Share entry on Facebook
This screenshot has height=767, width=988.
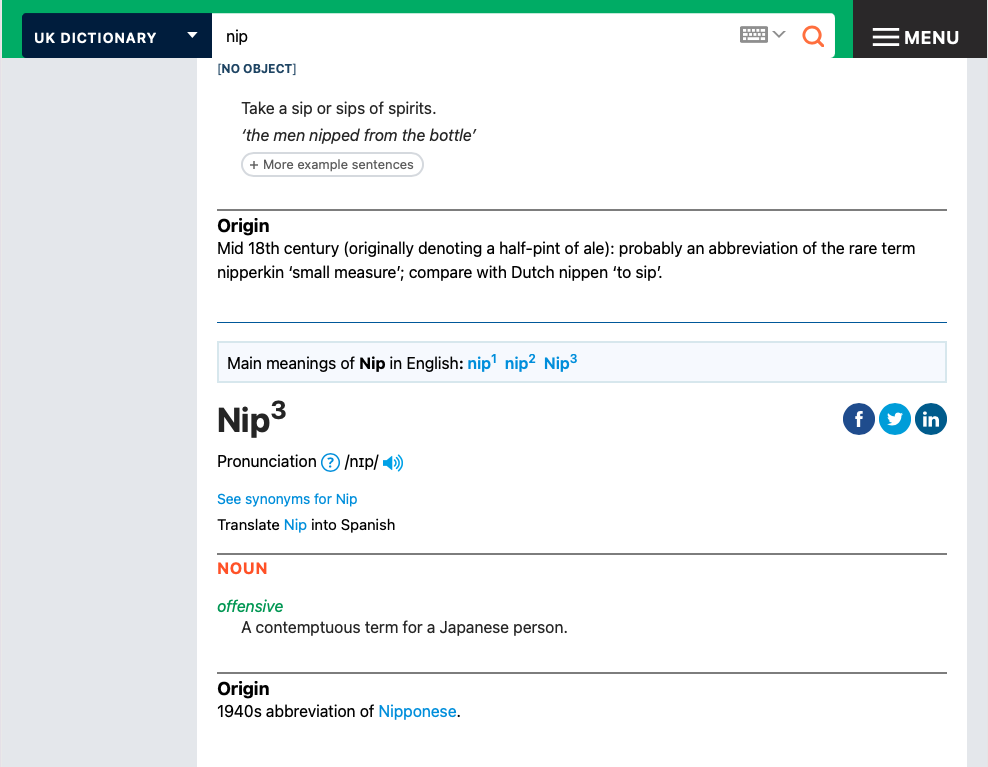[x=859, y=419]
